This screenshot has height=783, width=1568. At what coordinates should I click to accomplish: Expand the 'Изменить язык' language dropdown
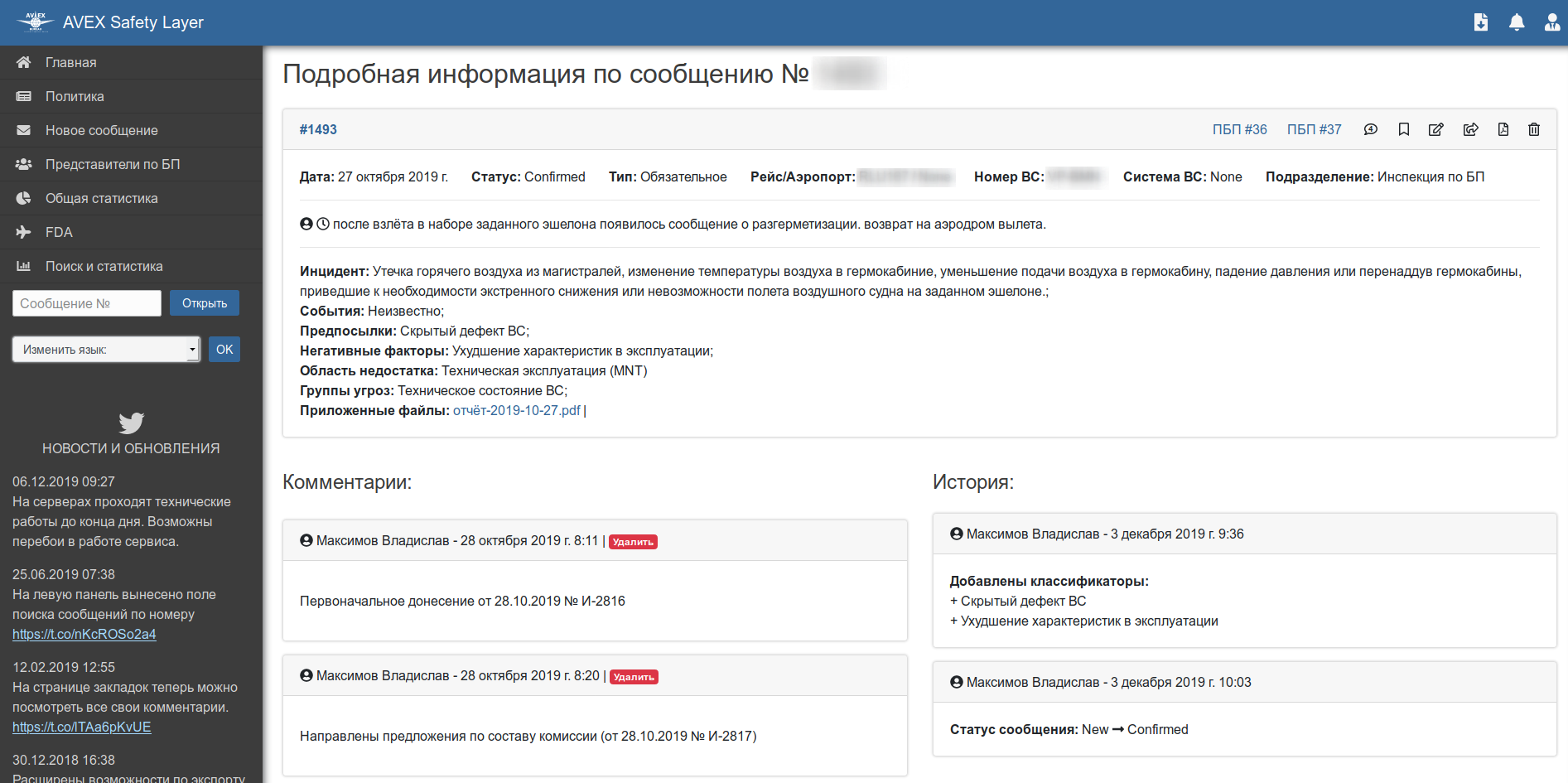(105, 349)
